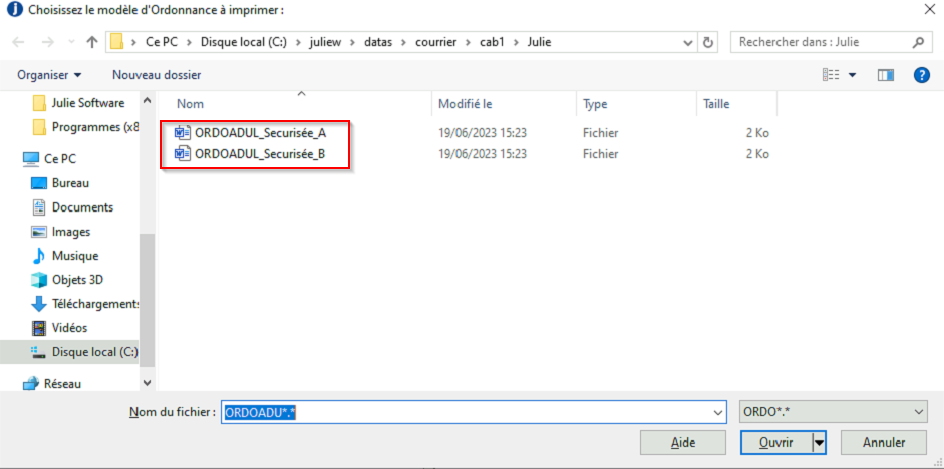Click the Annuler button
The width and height of the screenshot is (944, 469).
pyautogui.click(x=884, y=443)
